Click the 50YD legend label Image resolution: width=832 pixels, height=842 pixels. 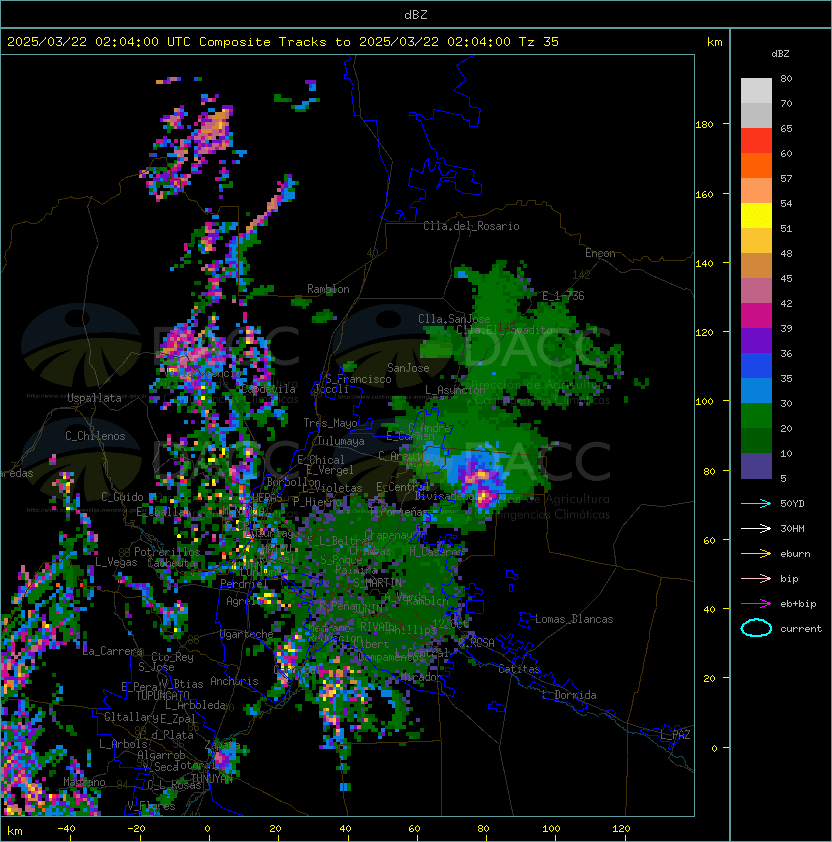tap(792, 504)
